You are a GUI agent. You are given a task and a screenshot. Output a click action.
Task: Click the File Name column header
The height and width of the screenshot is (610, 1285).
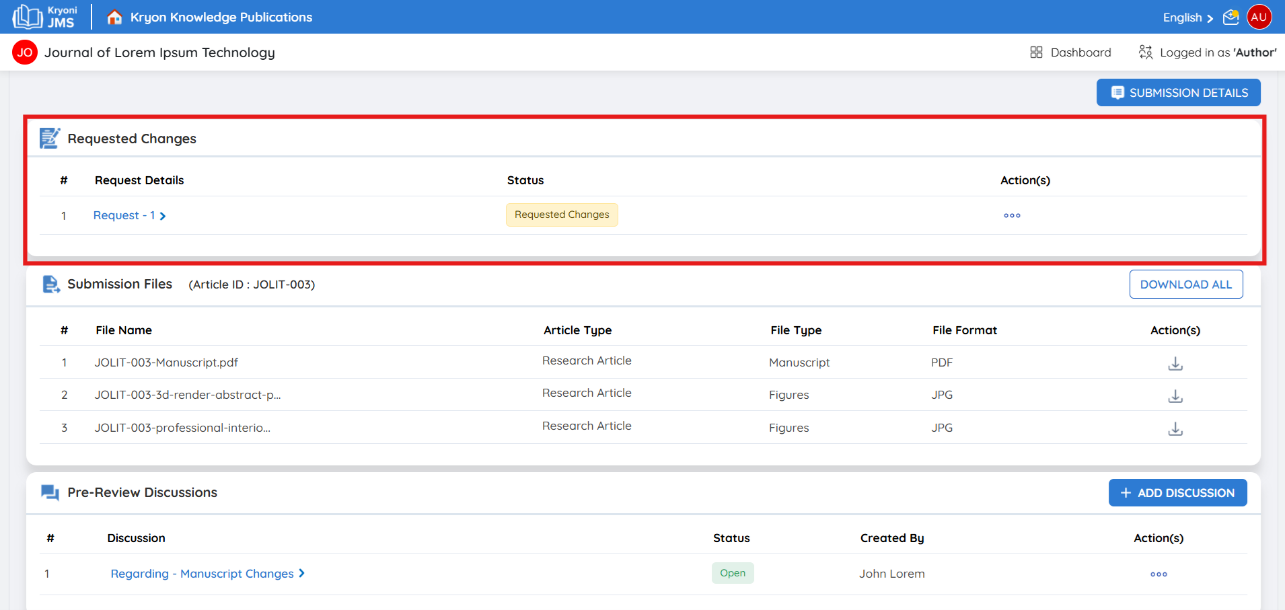[124, 330]
